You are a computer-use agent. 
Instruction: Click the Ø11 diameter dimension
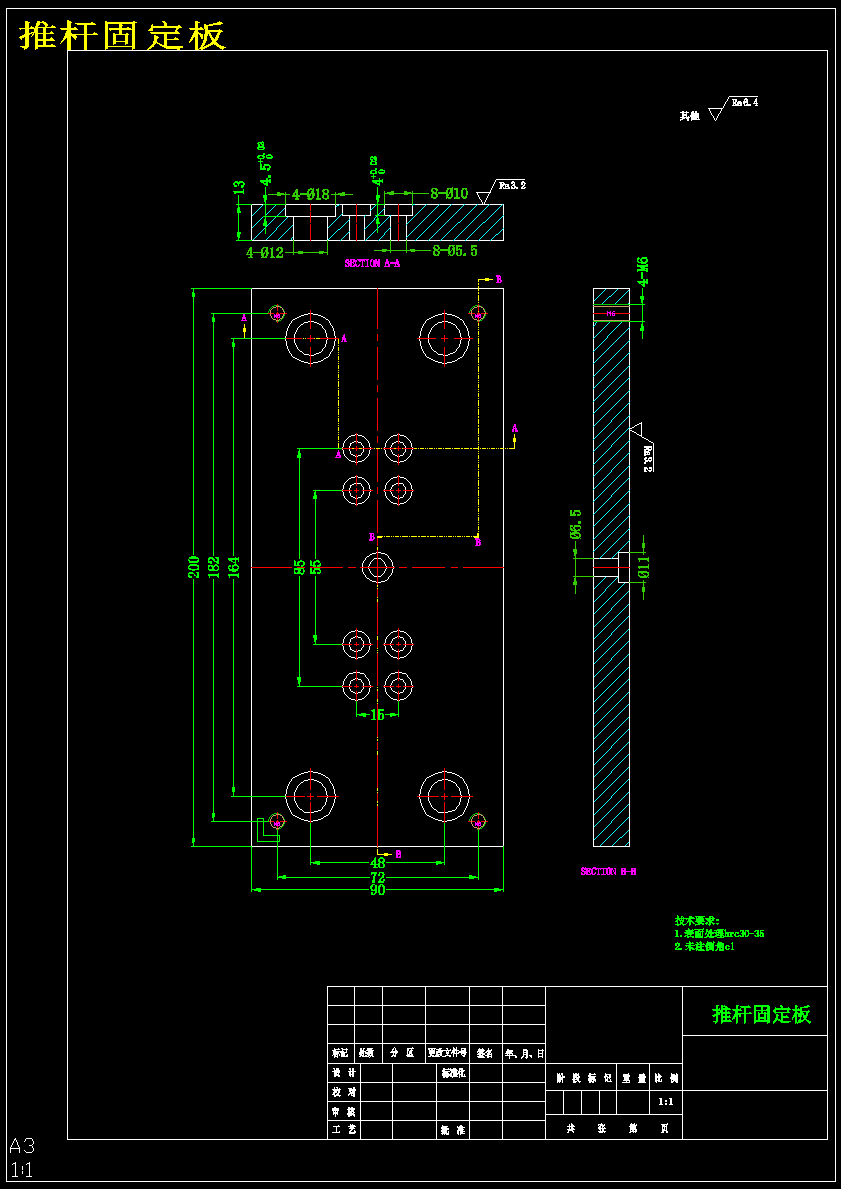click(644, 566)
